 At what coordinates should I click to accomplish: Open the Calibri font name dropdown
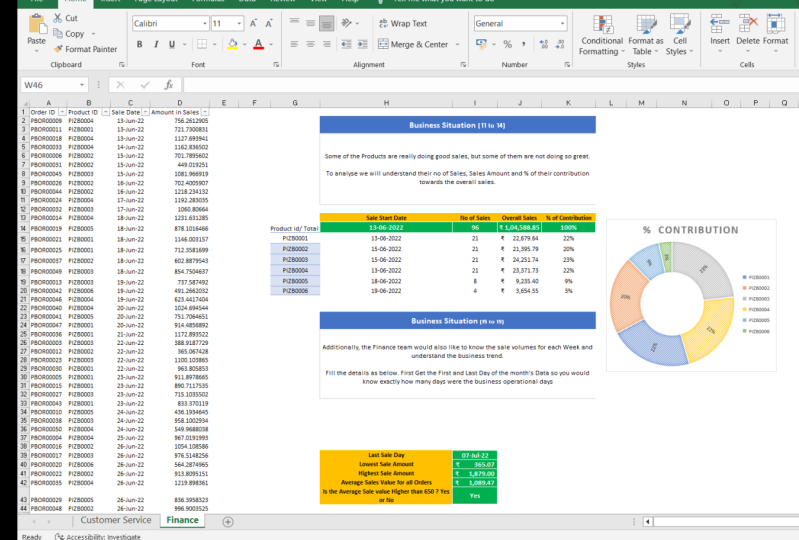(x=205, y=23)
